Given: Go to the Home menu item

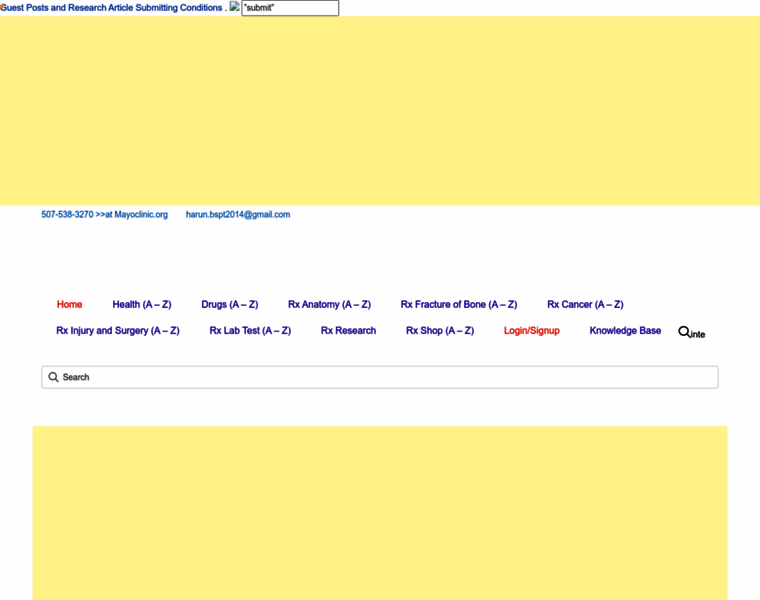Looking at the screenshot, I should tap(69, 304).
